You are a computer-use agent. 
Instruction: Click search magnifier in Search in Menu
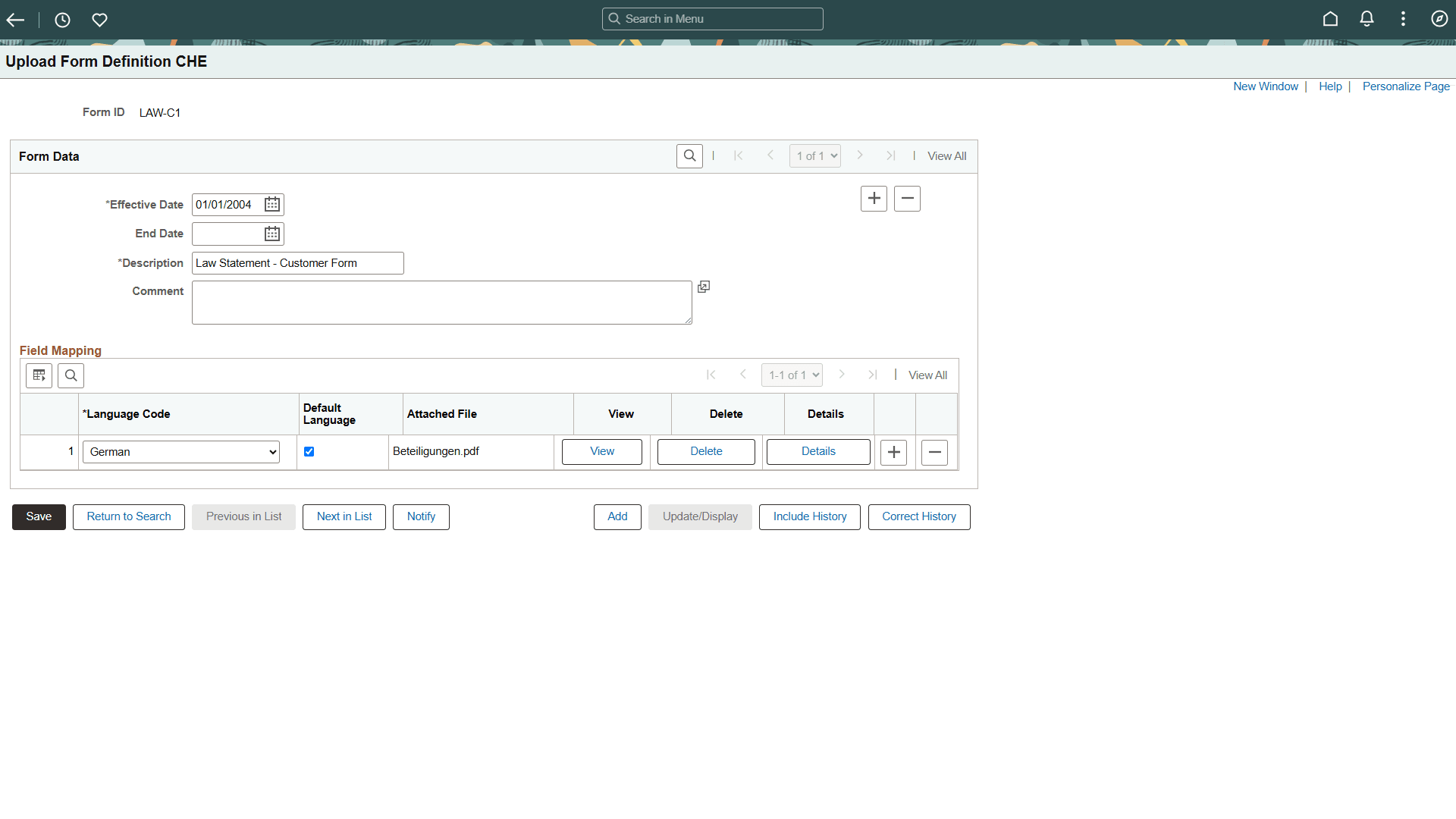click(x=614, y=19)
